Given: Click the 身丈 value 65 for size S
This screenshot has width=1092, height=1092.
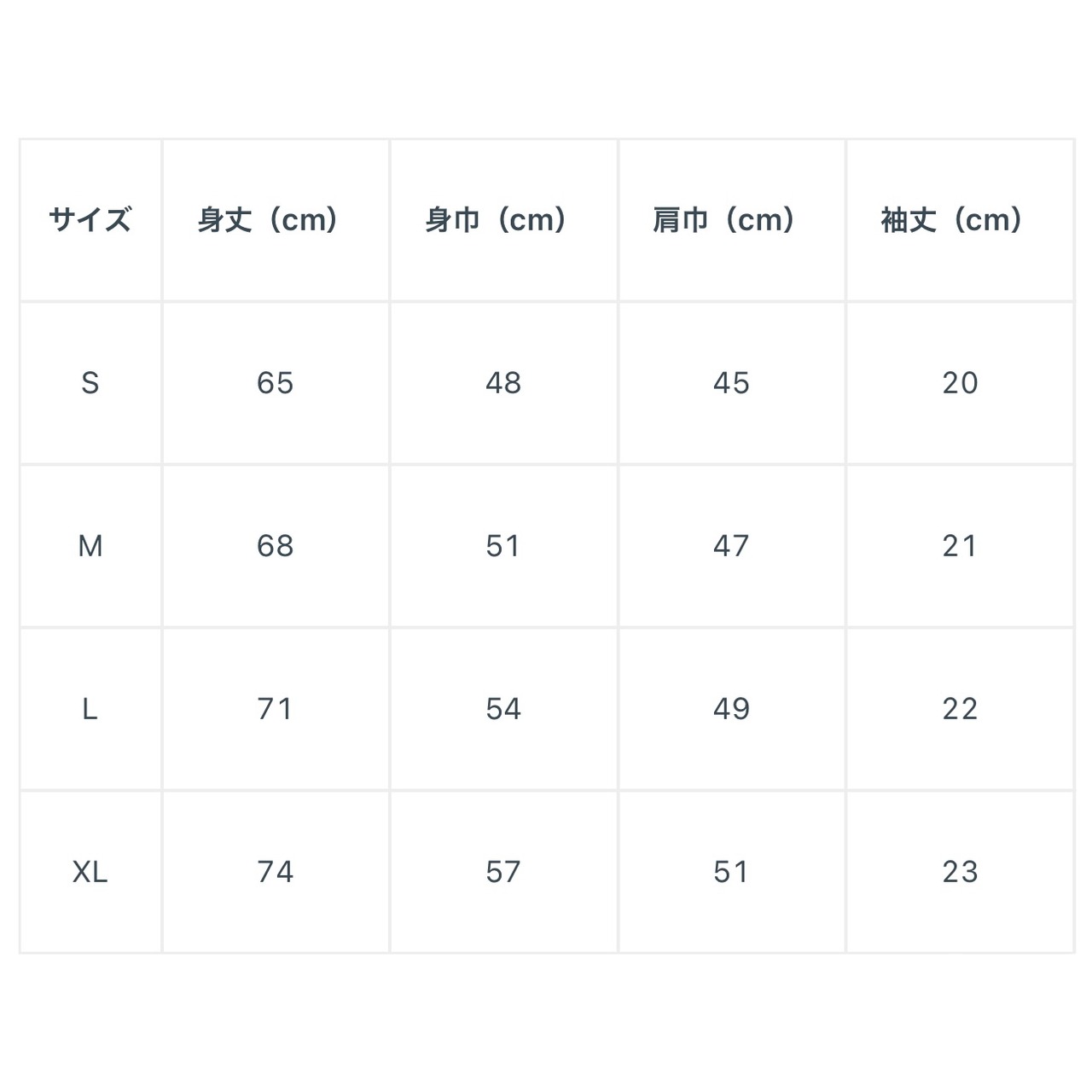Looking at the screenshot, I should 275,383.
